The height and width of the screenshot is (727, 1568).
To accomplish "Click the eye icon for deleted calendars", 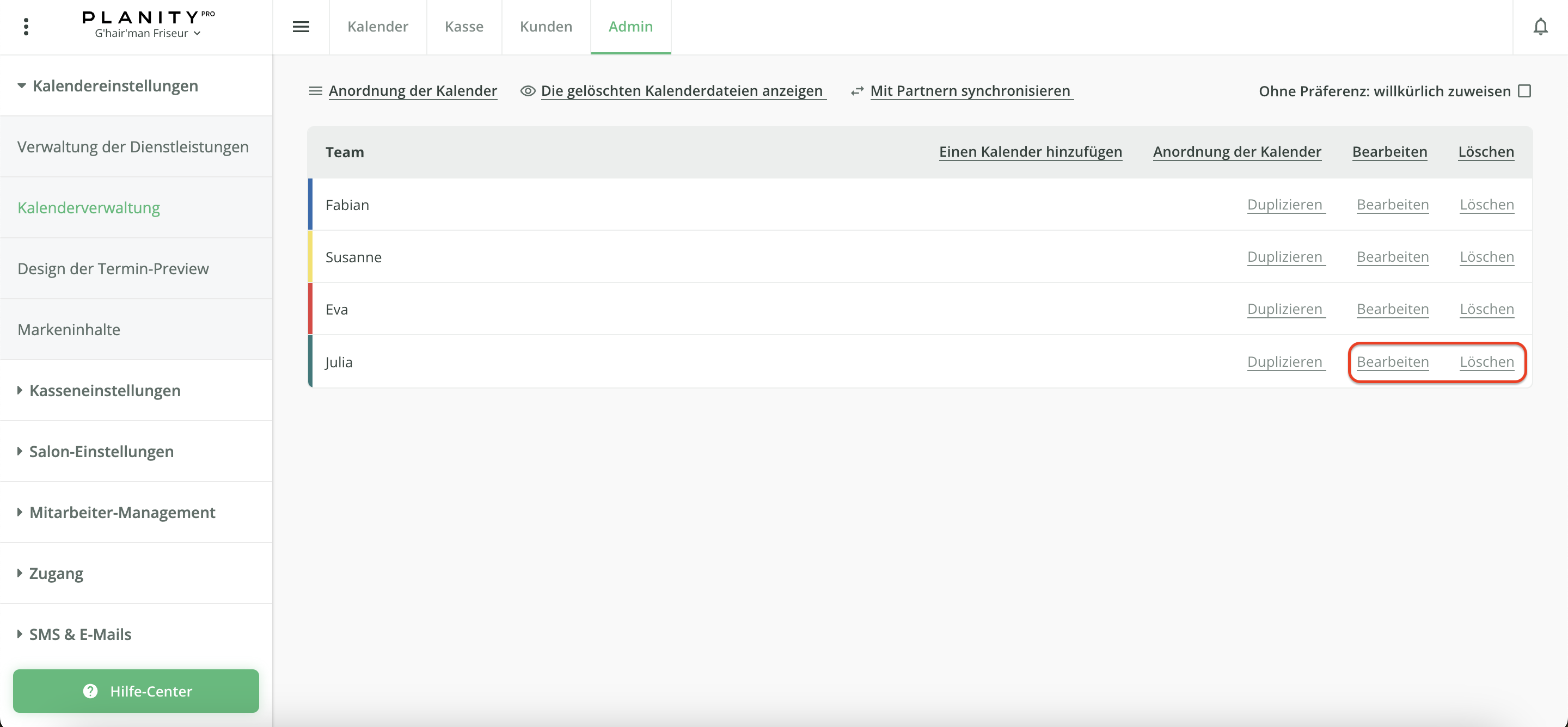I will 527,91.
